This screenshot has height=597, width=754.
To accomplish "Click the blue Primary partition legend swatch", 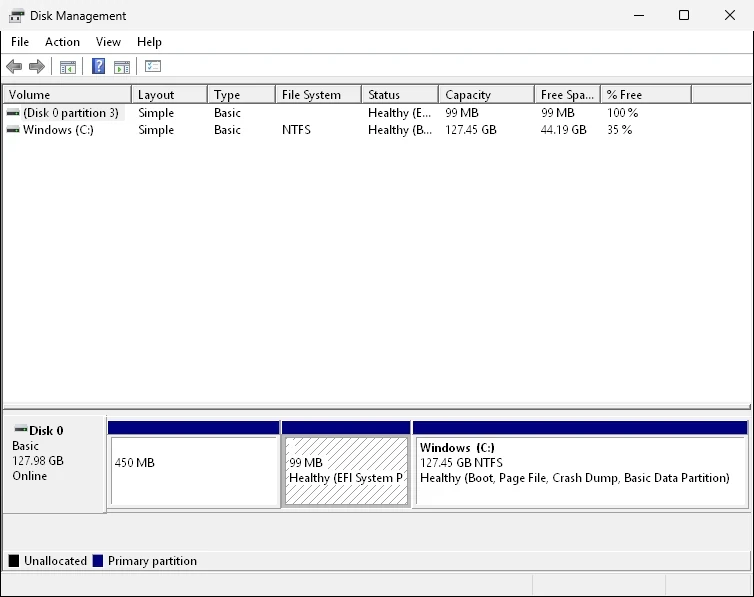I will [98, 560].
